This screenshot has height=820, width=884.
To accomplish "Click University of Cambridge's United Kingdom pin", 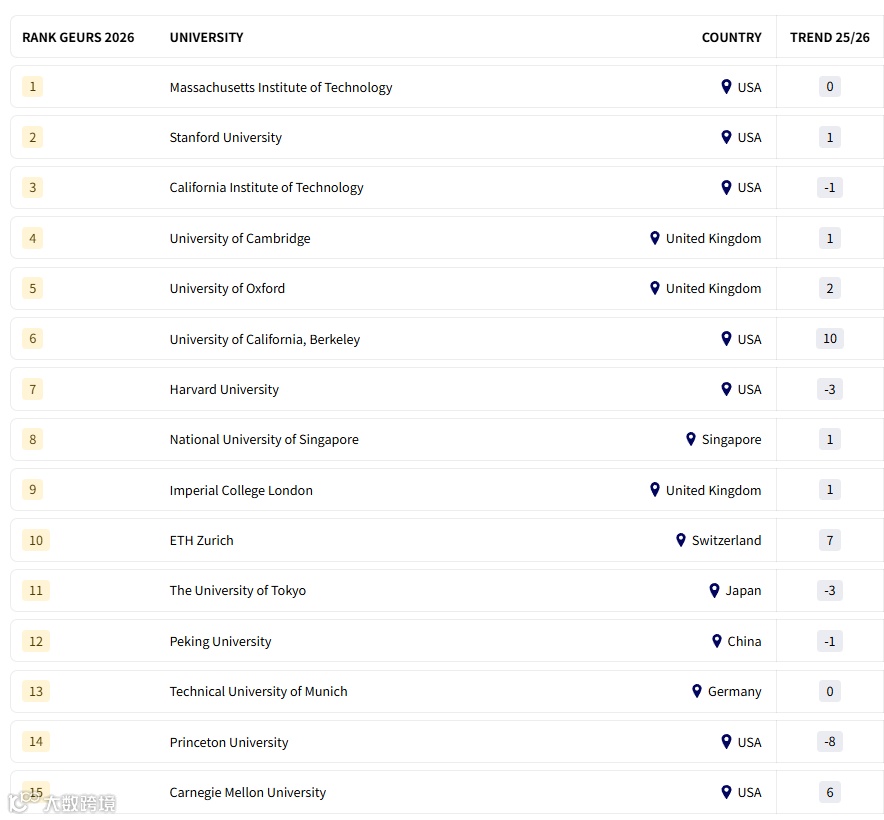I will tap(655, 238).
